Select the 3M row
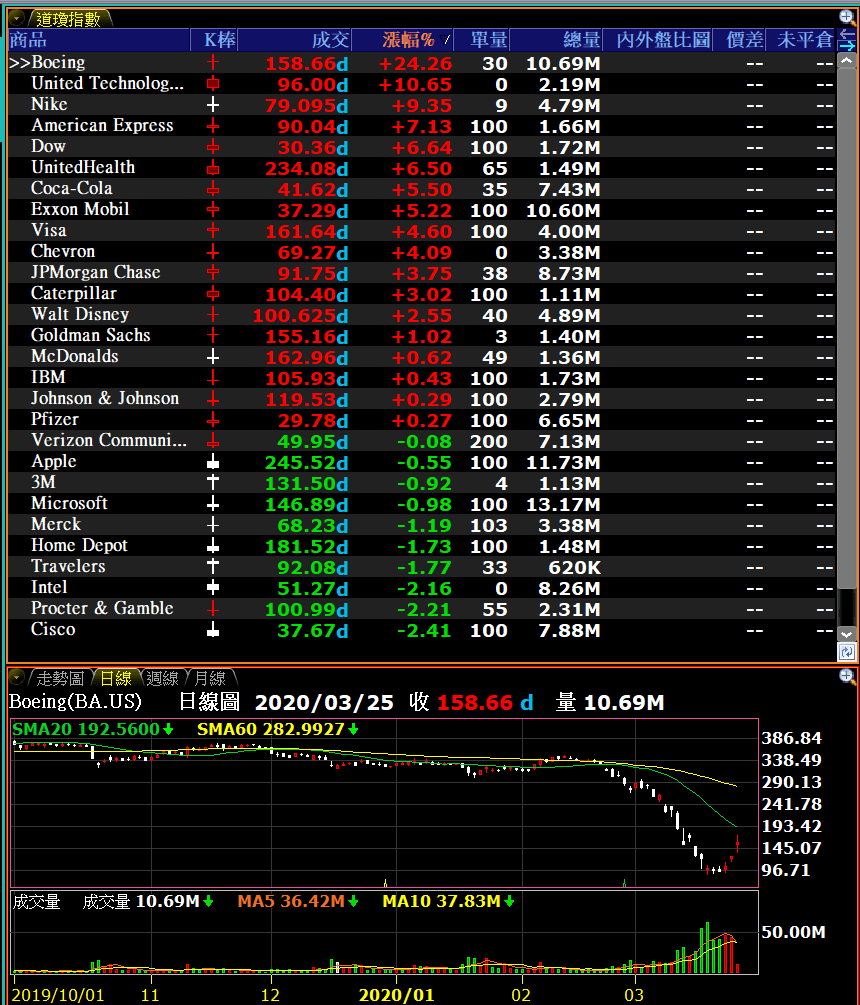Image resolution: width=860 pixels, height=1005 pixels. tap(422, 483)
